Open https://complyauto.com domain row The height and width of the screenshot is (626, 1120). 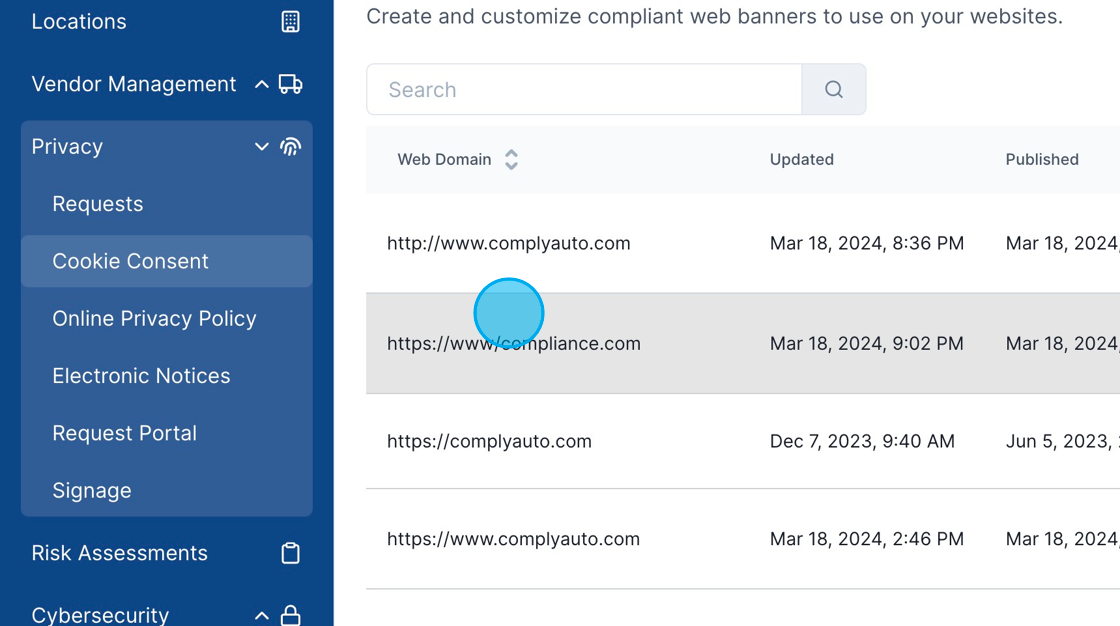(x=743, y=441)
